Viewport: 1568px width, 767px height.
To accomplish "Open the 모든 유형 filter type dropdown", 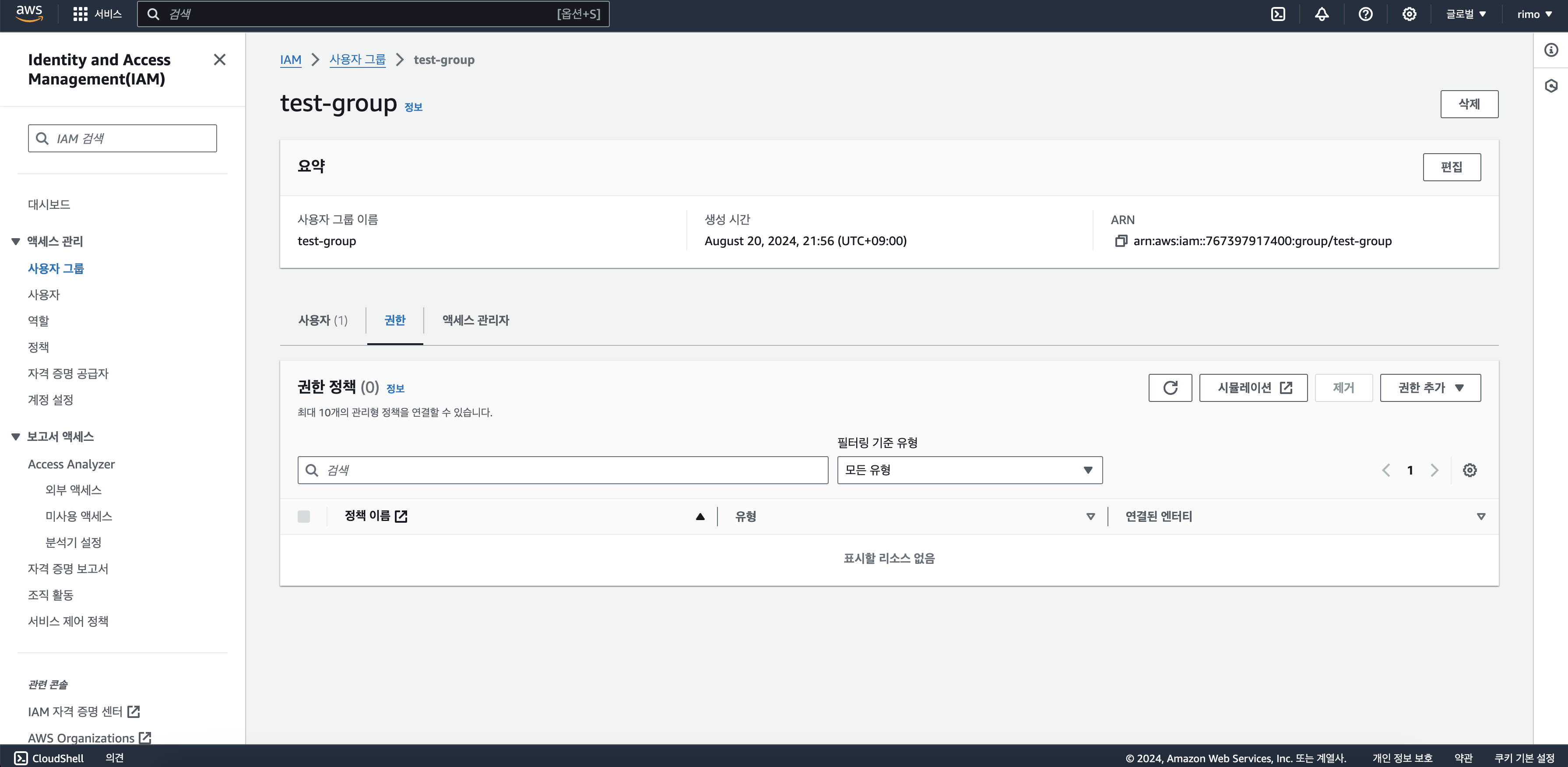I will (969, 470).
